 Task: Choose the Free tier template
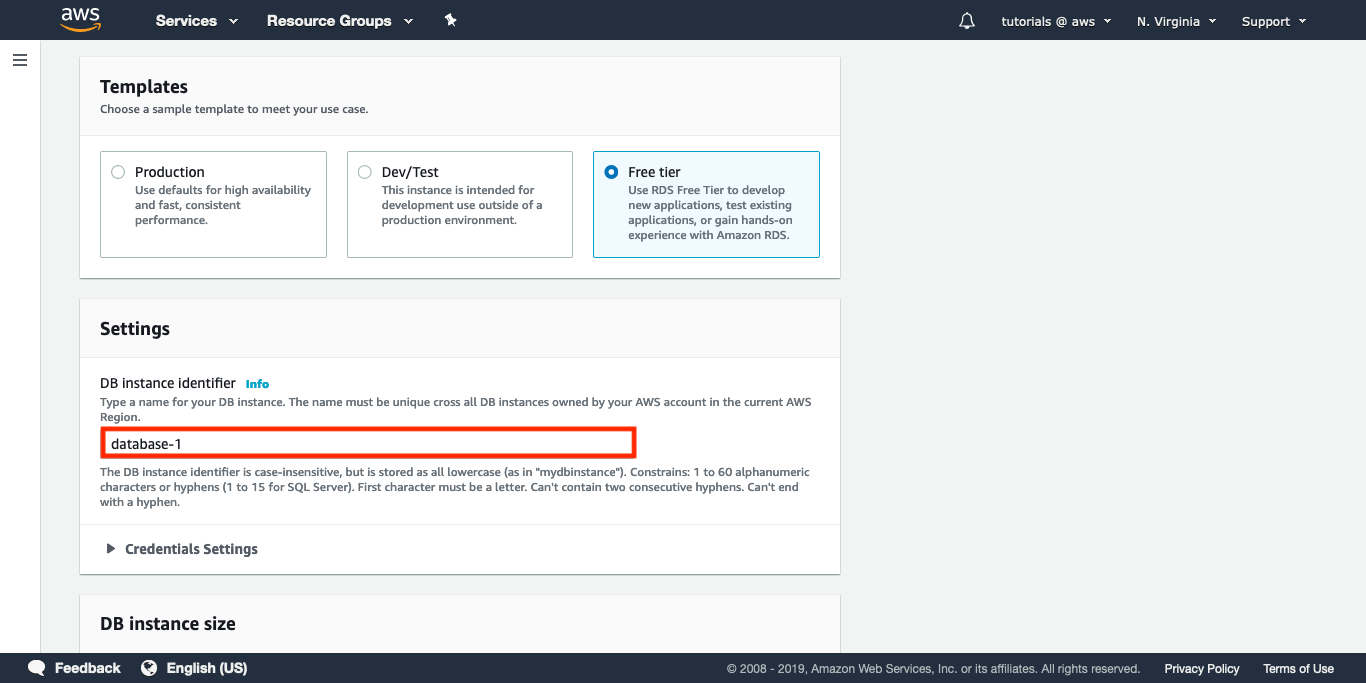(611, 172)
